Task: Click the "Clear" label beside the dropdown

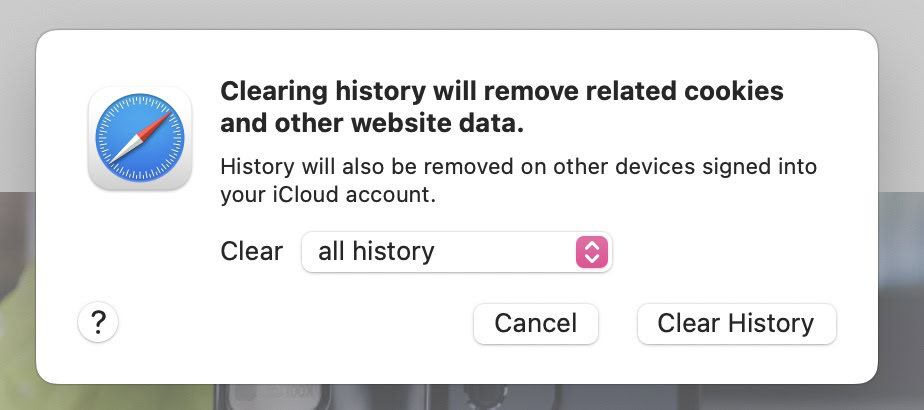Action: tap(251, 251)
